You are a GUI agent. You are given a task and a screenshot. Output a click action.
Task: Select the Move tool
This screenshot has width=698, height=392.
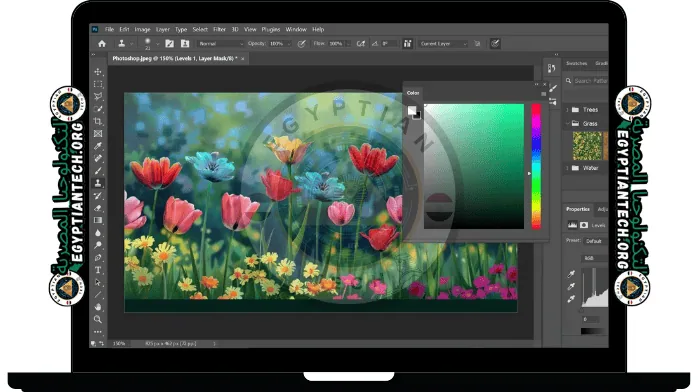click(98, 72)
